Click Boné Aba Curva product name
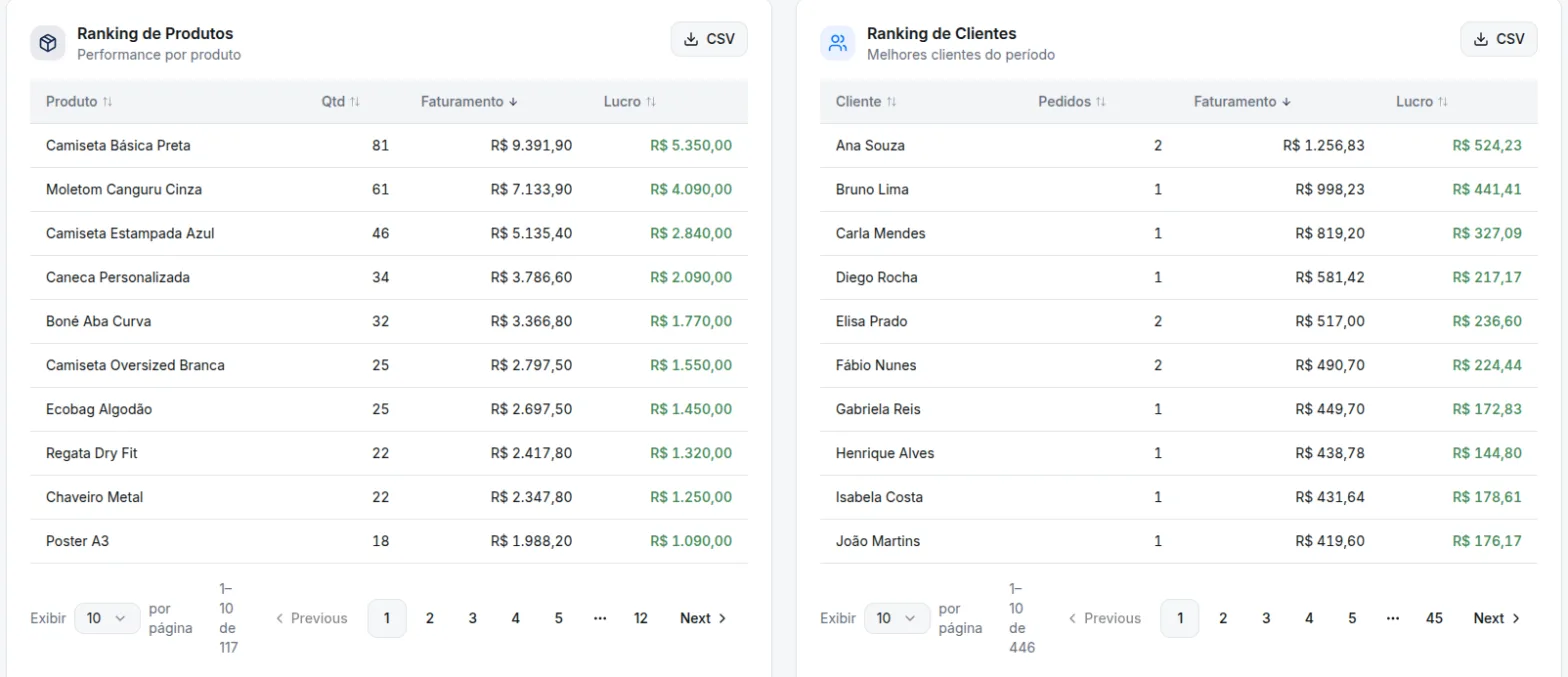1568x677 pixels. click(99, 321)
